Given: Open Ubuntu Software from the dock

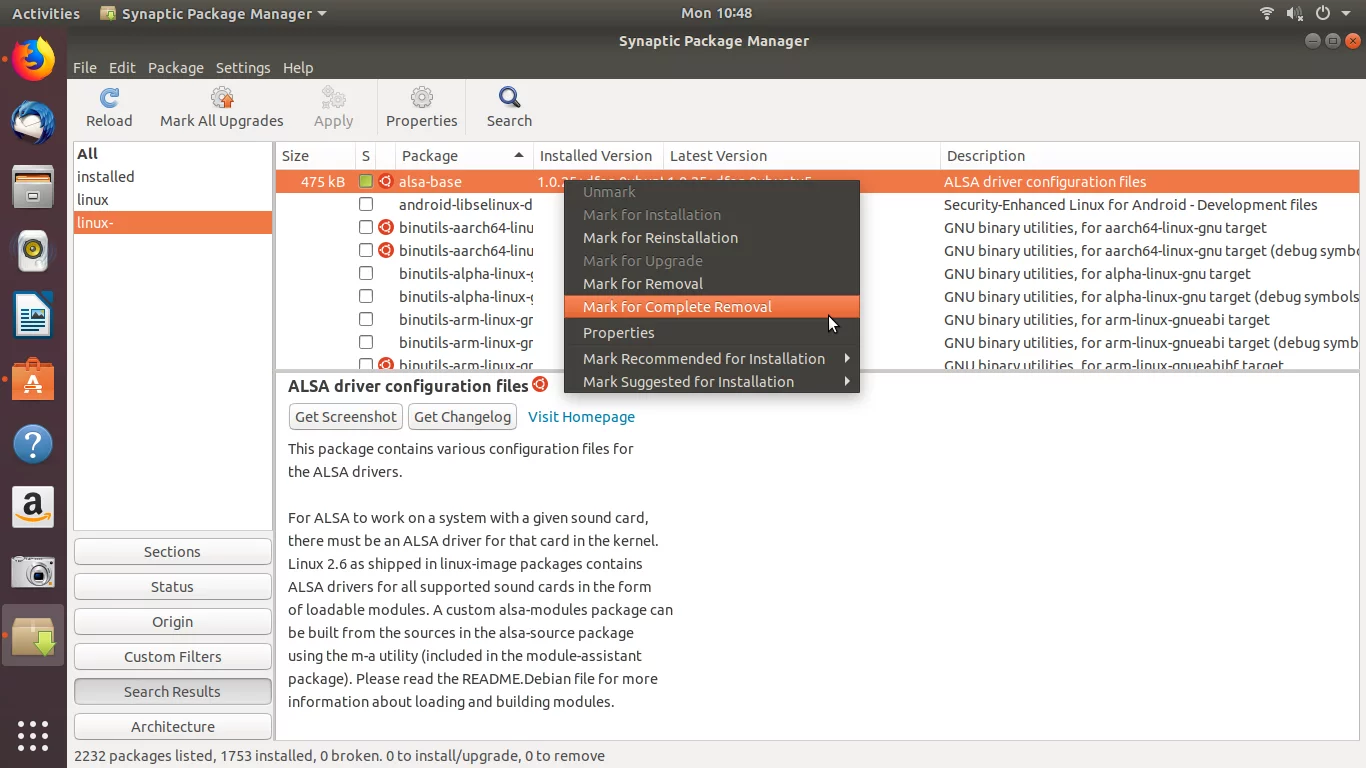Looking at the screenshot, I should point(33,380).
